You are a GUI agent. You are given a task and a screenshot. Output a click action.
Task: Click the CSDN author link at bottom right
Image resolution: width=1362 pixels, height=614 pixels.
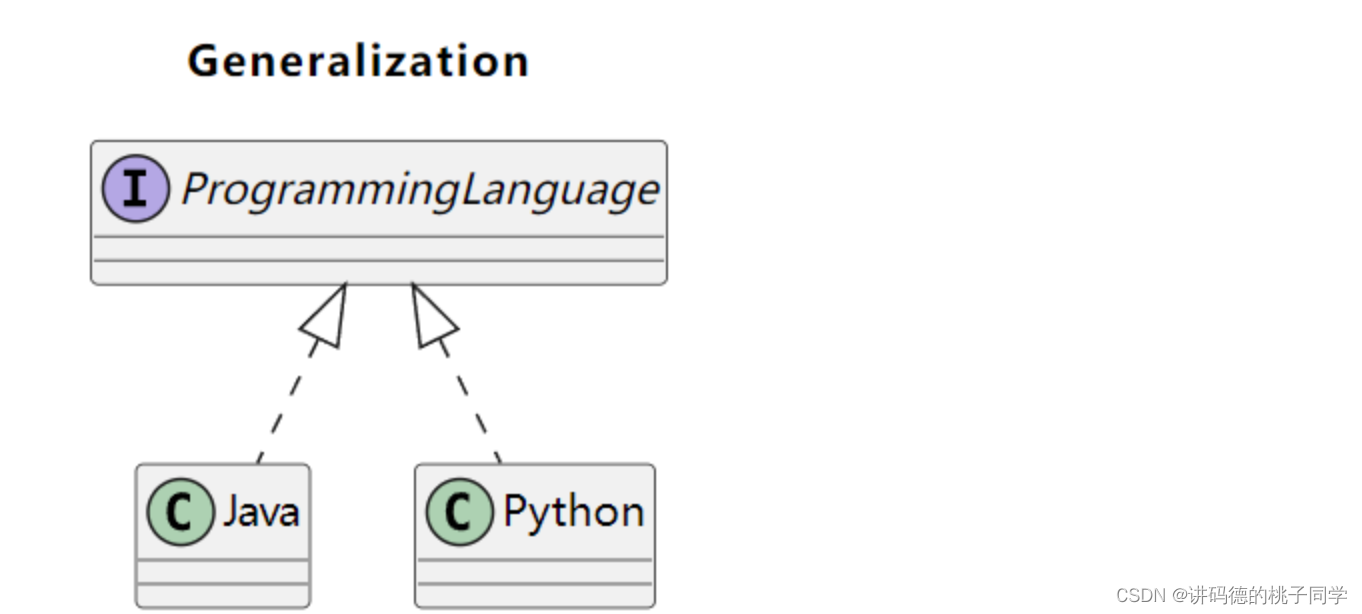tap(1230, 593)
